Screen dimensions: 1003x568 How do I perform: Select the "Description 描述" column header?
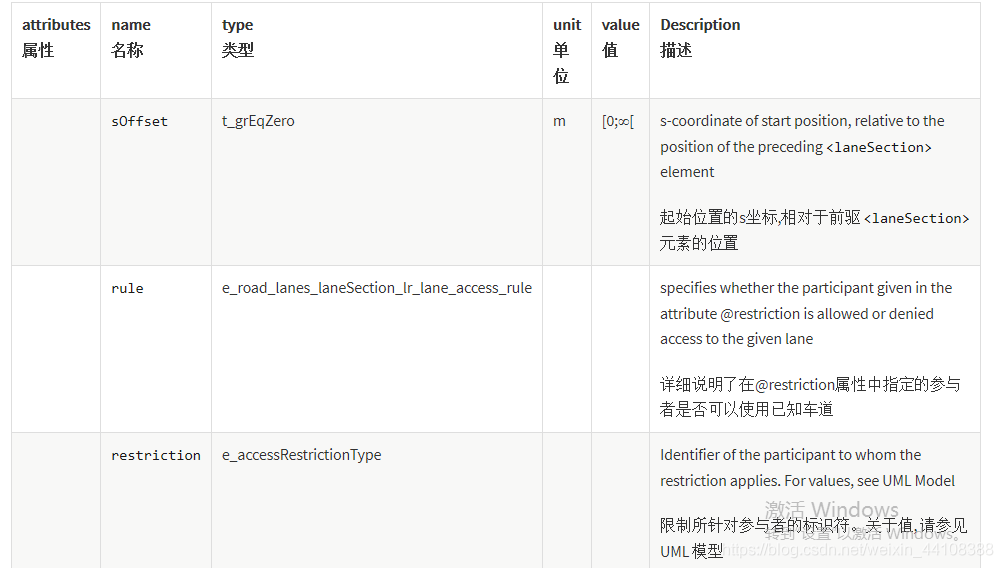pos(700,37)
